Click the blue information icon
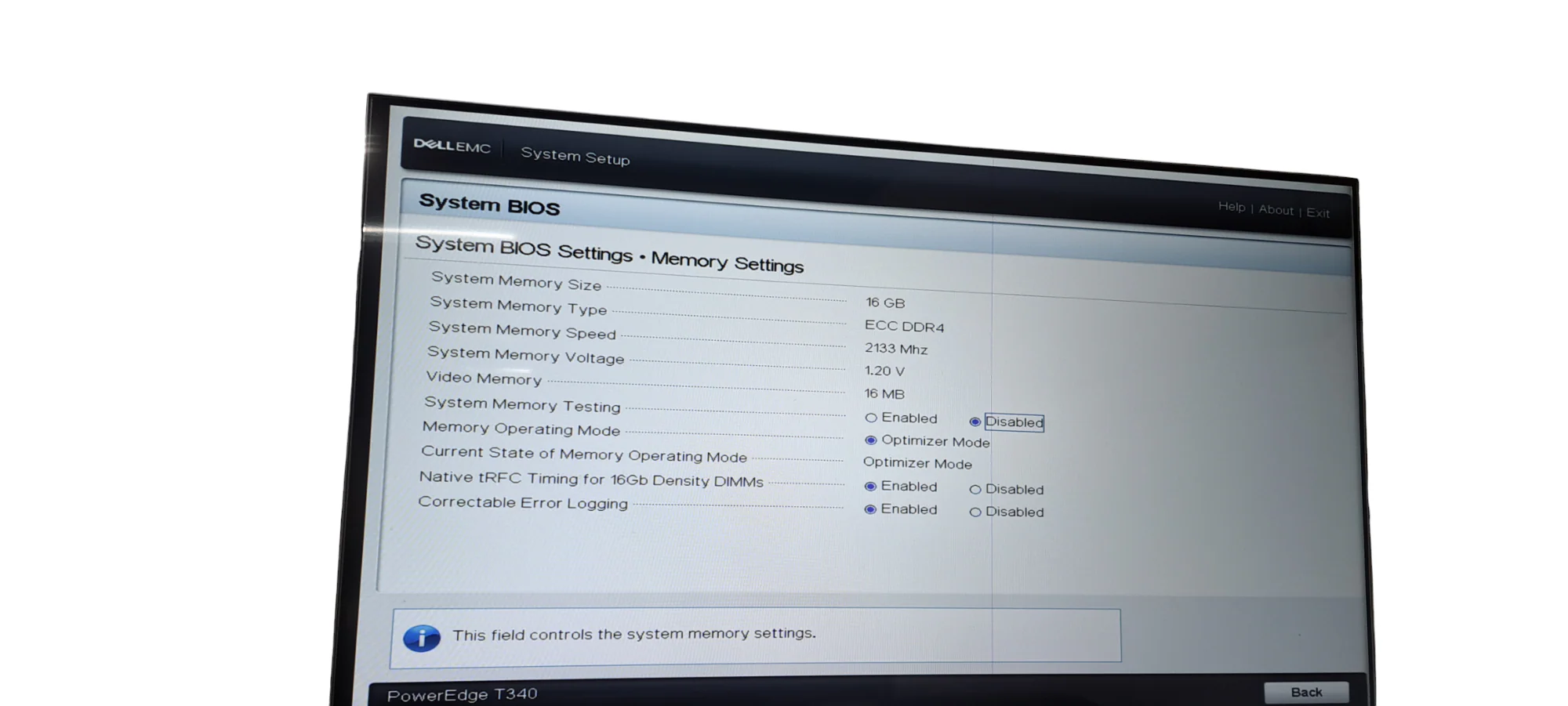Viewport: 1568px width, 706px height. [422, 638]
